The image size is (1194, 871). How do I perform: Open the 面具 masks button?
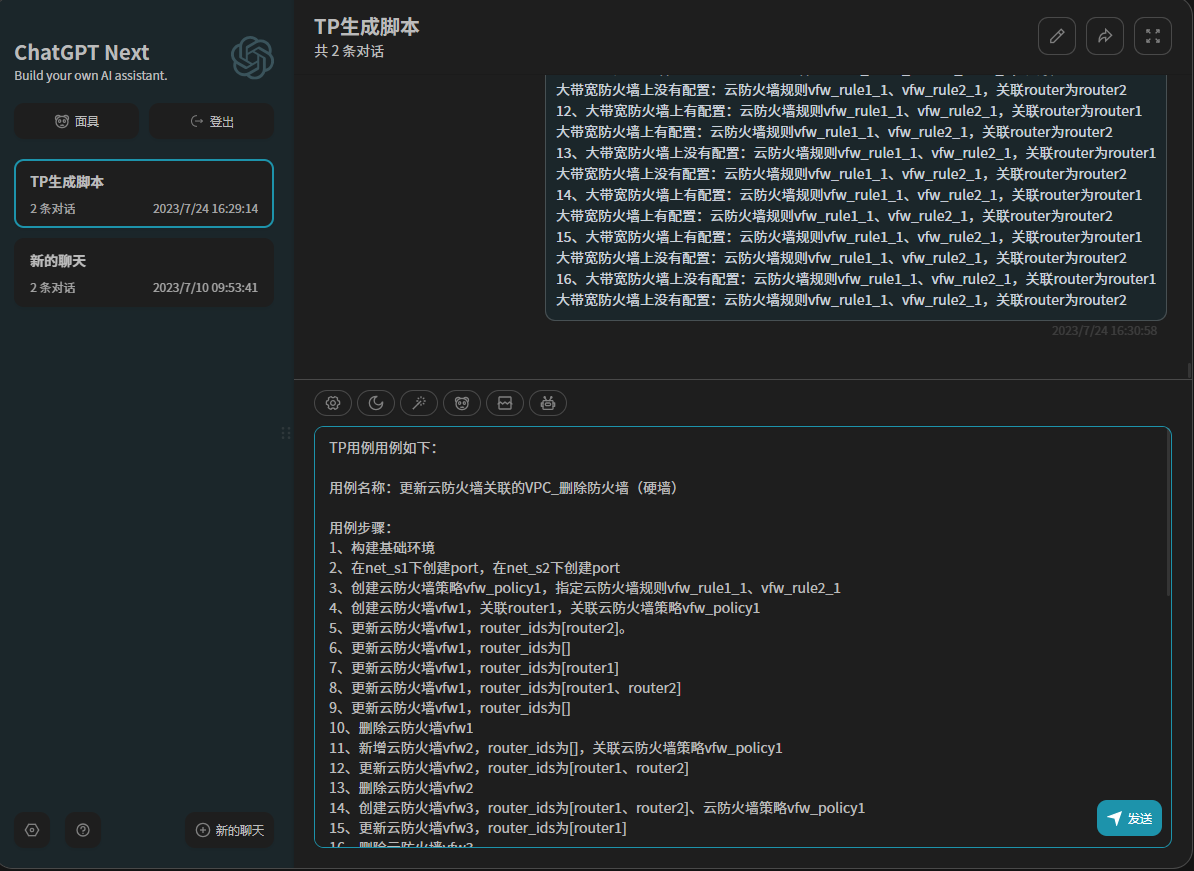77,122
